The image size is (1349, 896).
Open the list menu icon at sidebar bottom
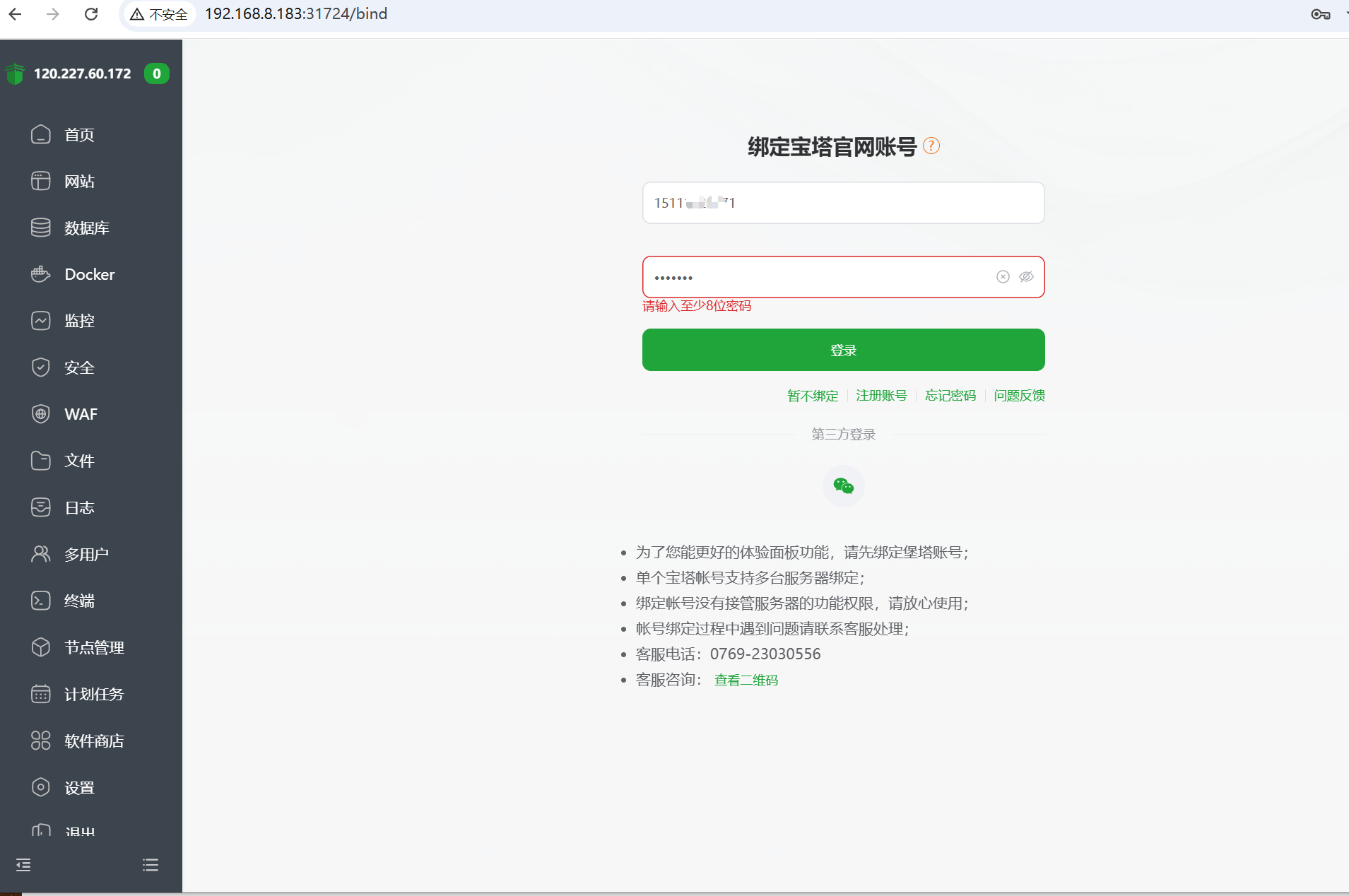pyautogui.click(x=151, y=865)
